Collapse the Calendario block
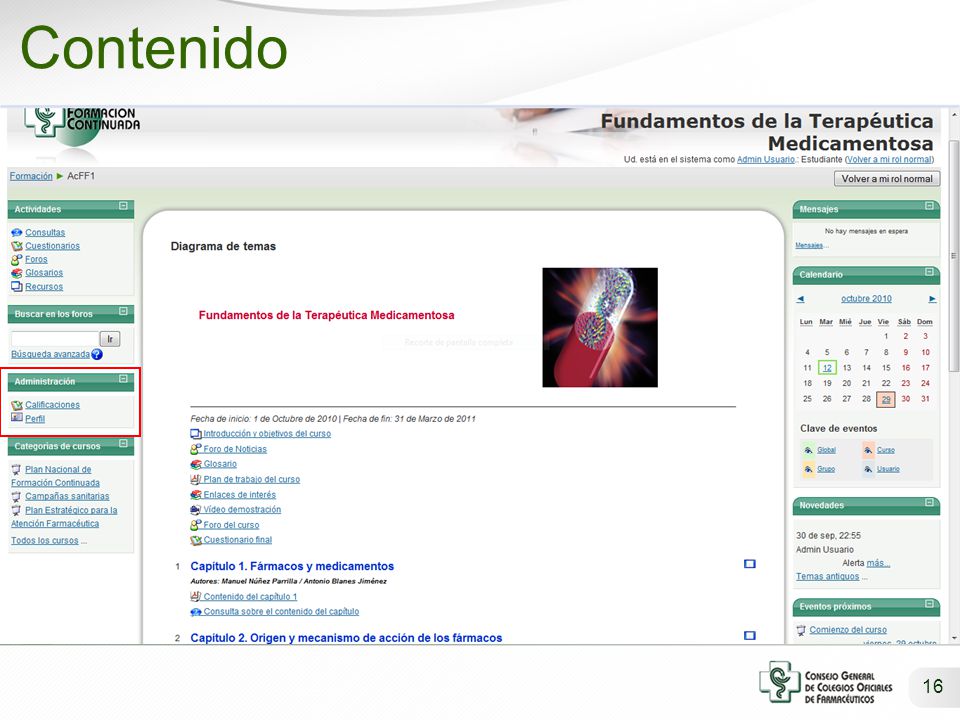Viewport: 960px width, 720px height. click(929, 272)
